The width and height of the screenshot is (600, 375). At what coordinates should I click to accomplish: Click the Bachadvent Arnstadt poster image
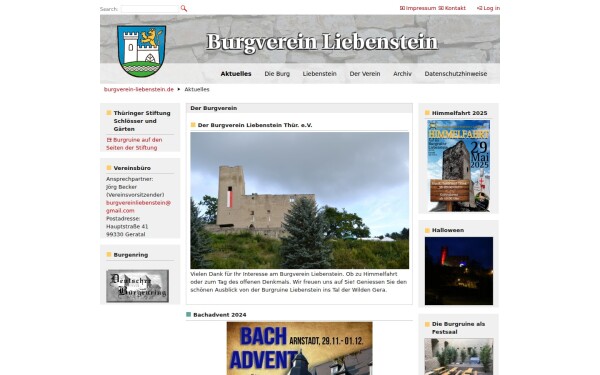(299, 348)
